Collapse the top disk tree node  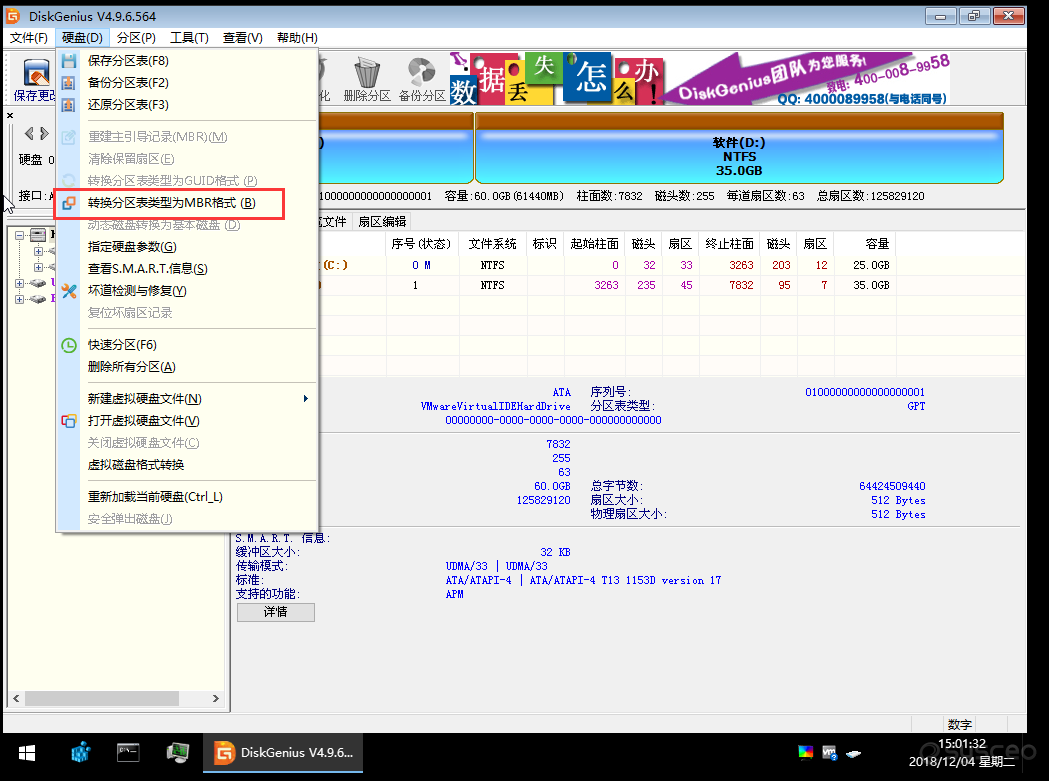coord(19,235)
